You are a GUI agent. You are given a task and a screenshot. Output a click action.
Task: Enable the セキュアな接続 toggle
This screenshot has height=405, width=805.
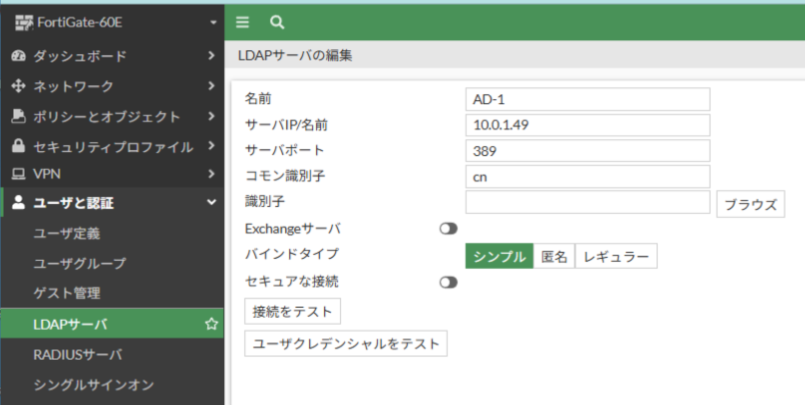click(x=448, y=283)
